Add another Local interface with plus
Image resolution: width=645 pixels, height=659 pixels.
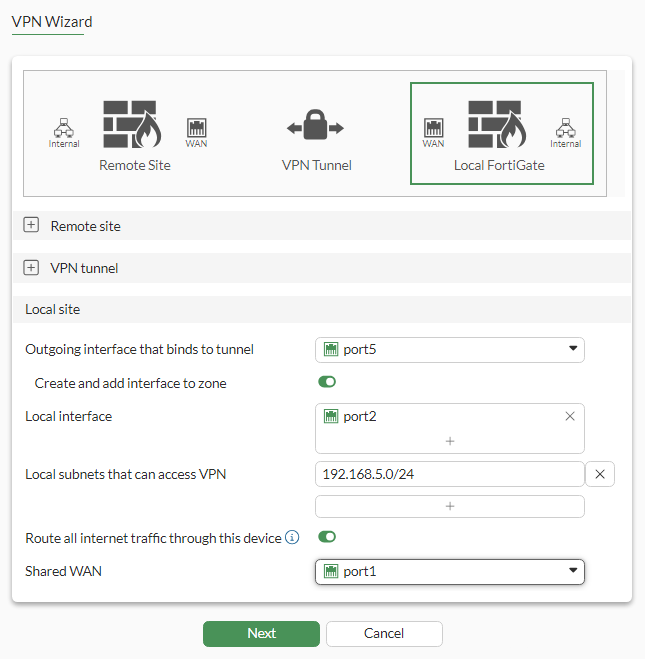click(x=450, y=441)
